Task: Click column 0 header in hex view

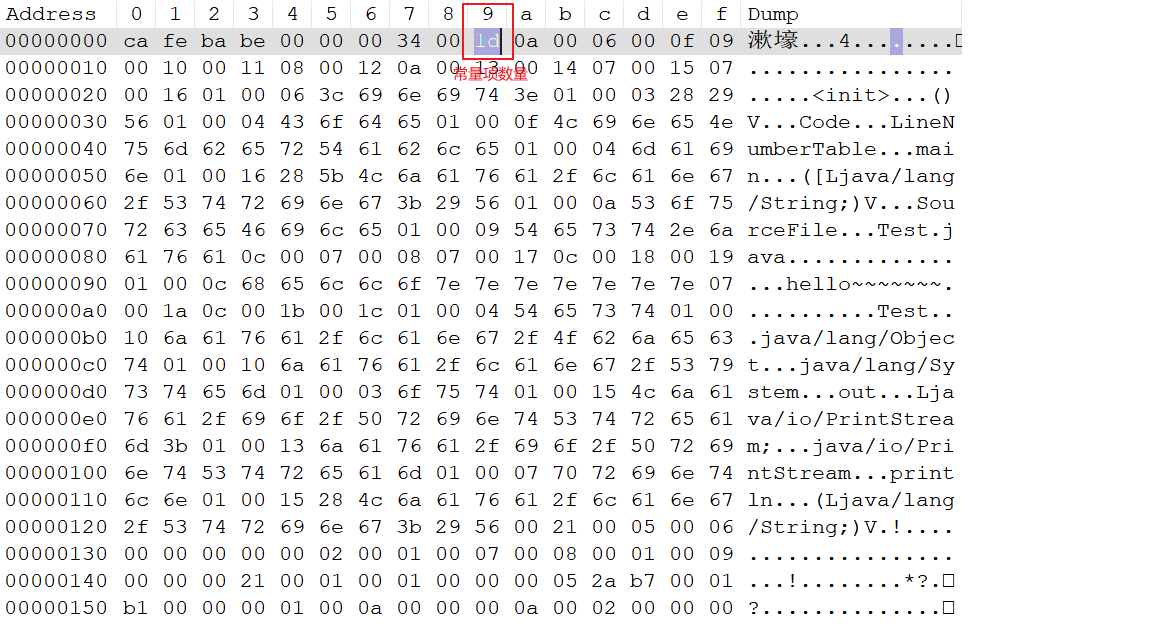Action: pos(136,14)
